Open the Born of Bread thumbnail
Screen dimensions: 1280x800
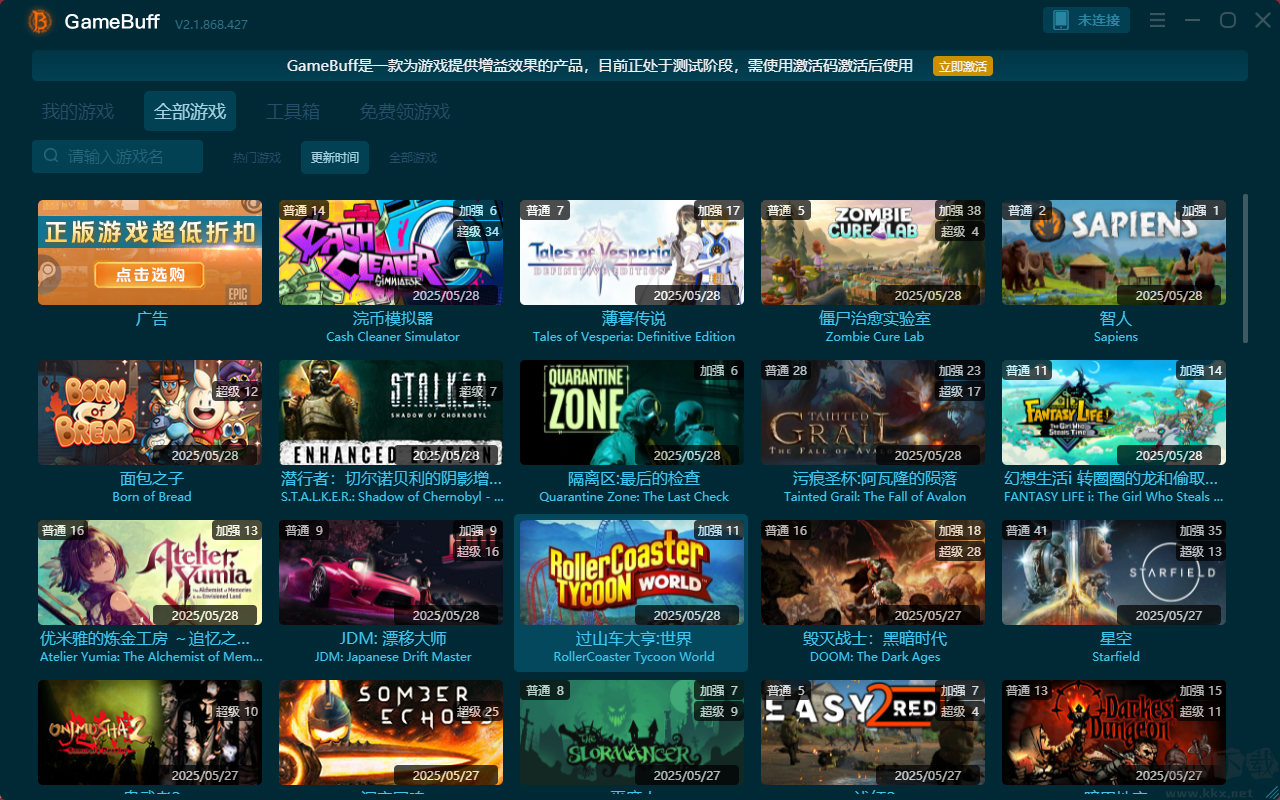150,412
